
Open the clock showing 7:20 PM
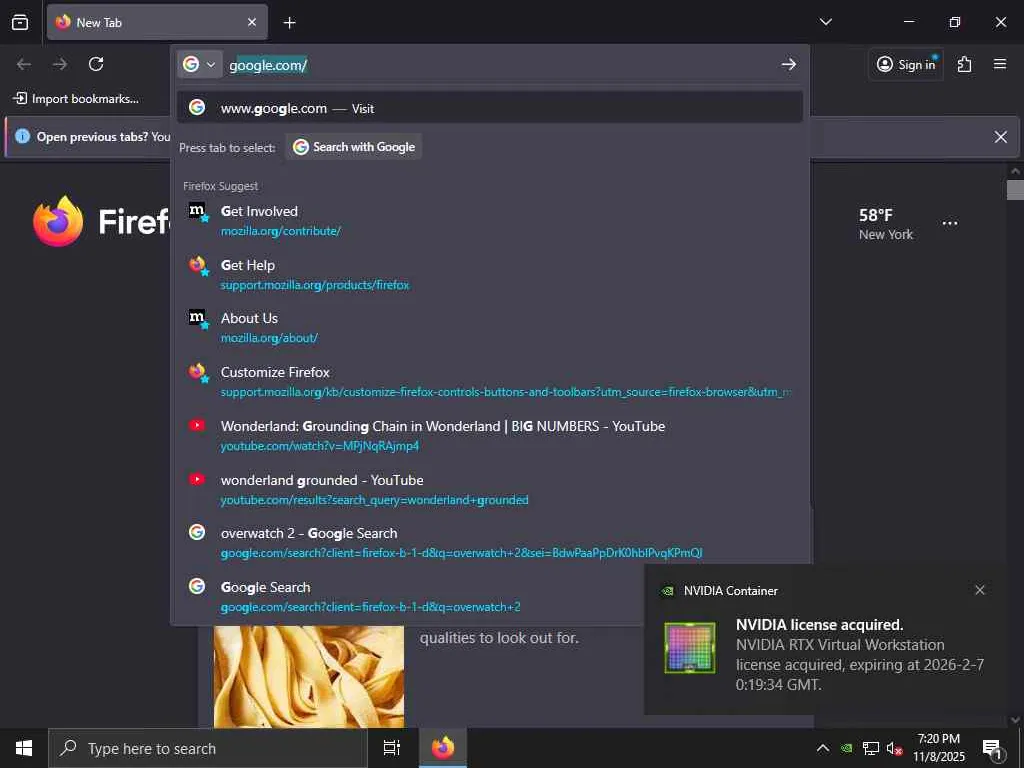(x=938, y=748)
